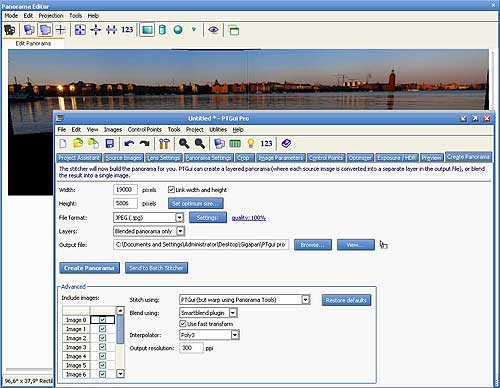Click the View button next to Browse
Viewport: 500px width, 388px height.
pos(356,245)
